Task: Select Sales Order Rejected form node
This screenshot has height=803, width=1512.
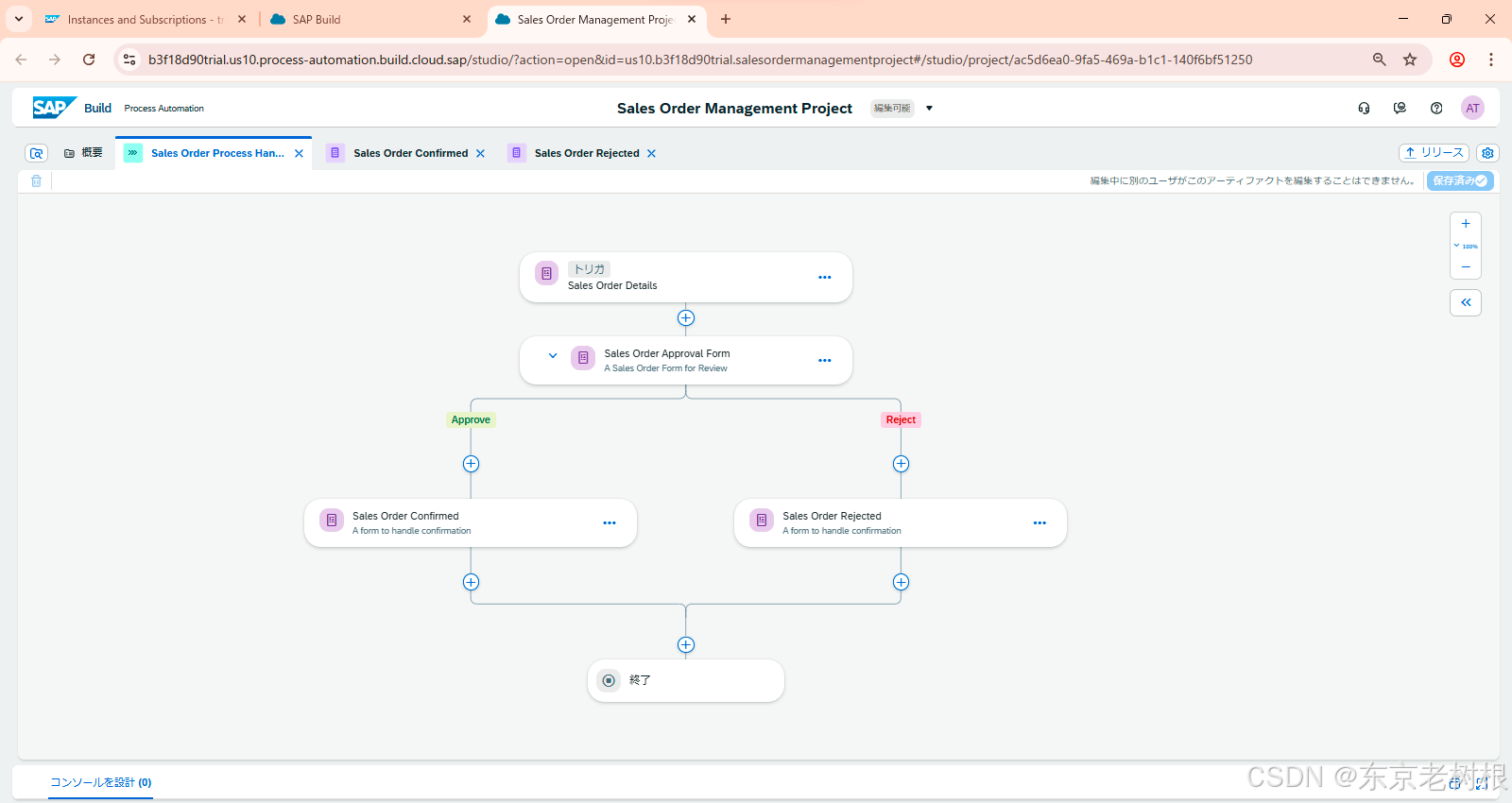Action: click(901, 523)
